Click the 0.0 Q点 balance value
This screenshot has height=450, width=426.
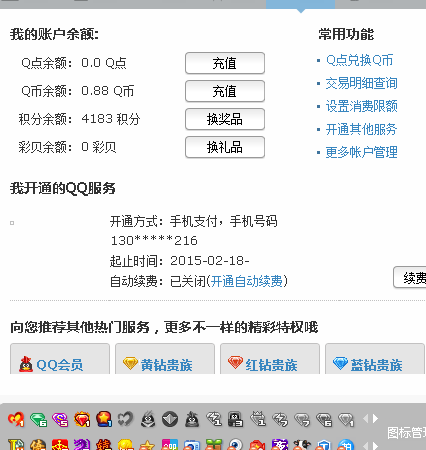tap(104, 63)
